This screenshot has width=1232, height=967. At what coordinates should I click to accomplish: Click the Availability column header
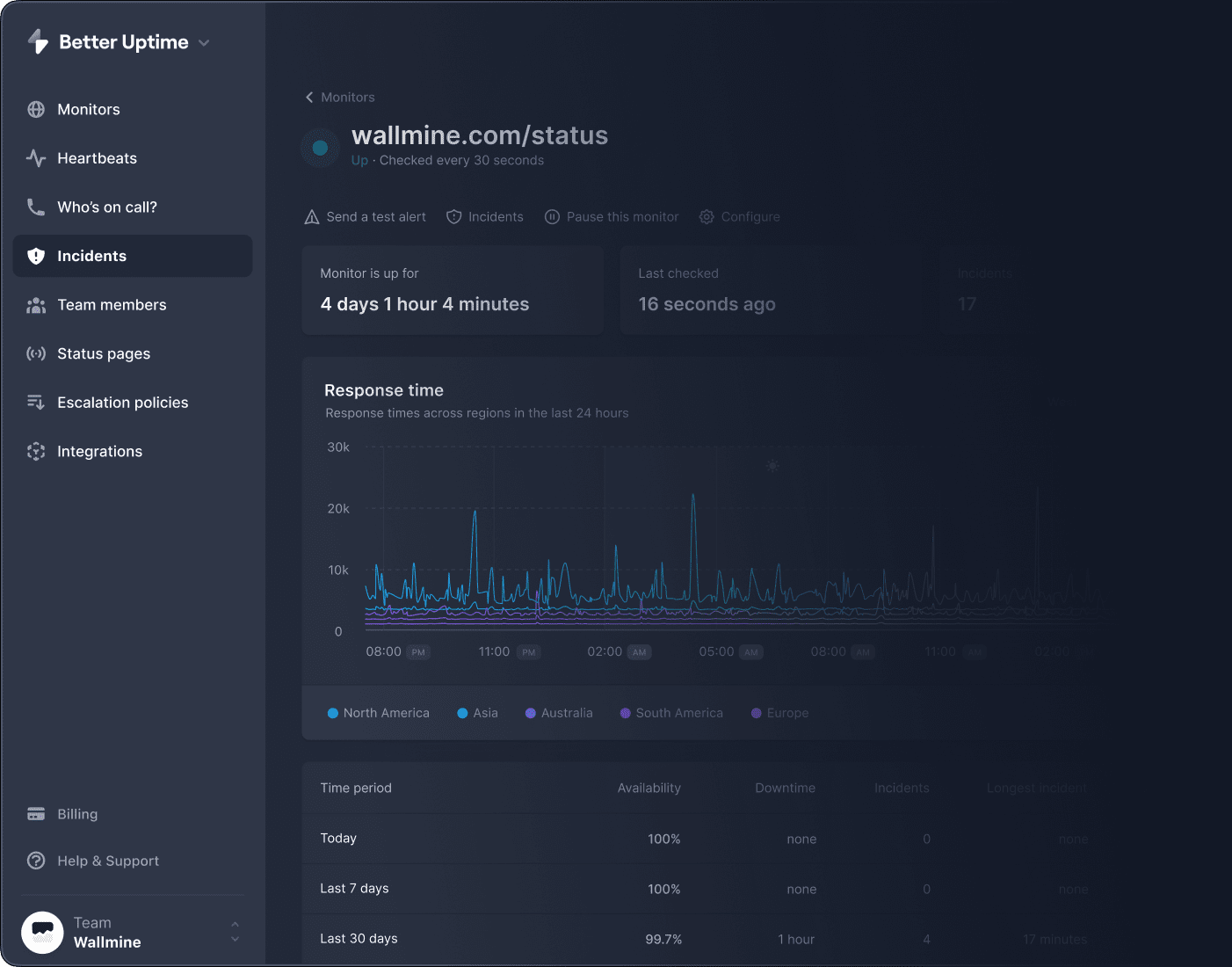[x=649, y=788]
